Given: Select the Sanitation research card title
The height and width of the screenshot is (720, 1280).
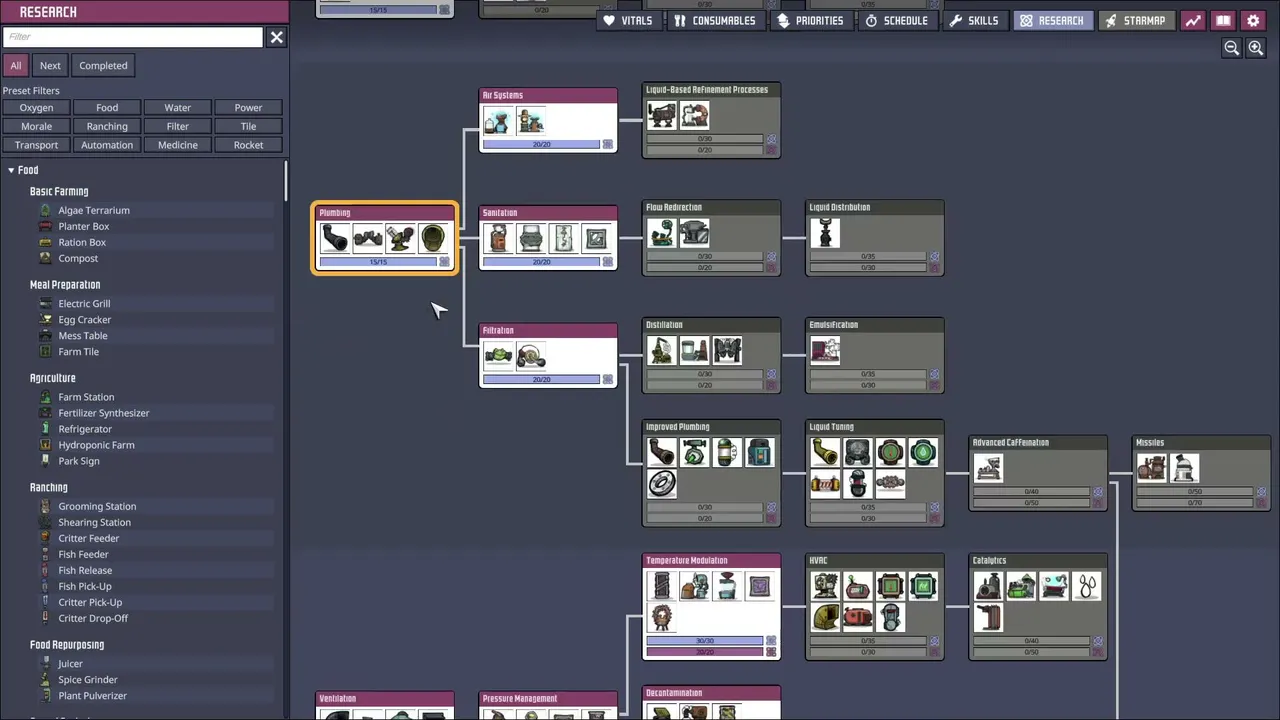Looking at the screenshot, I should [x=500, y=212].
